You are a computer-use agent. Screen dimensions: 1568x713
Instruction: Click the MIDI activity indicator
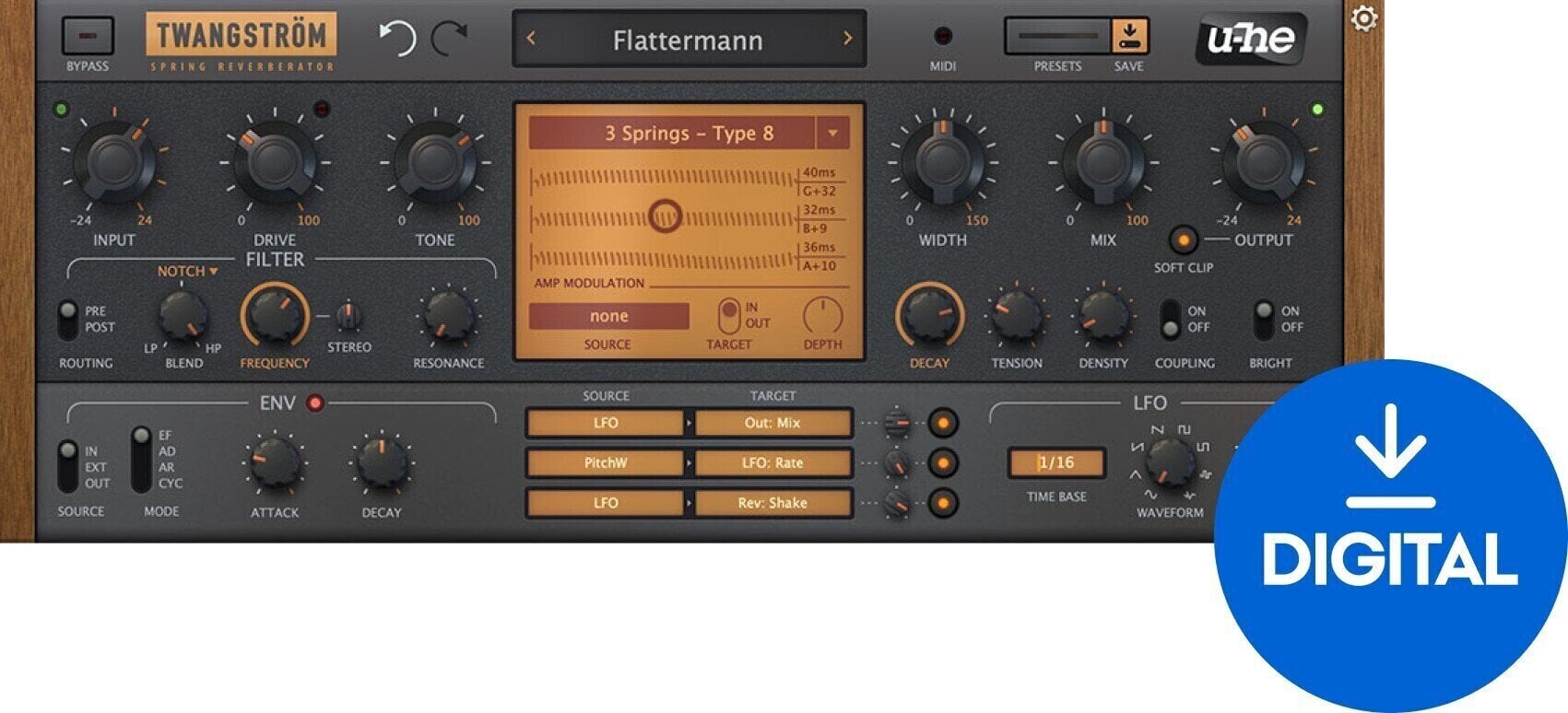point(942,36)
